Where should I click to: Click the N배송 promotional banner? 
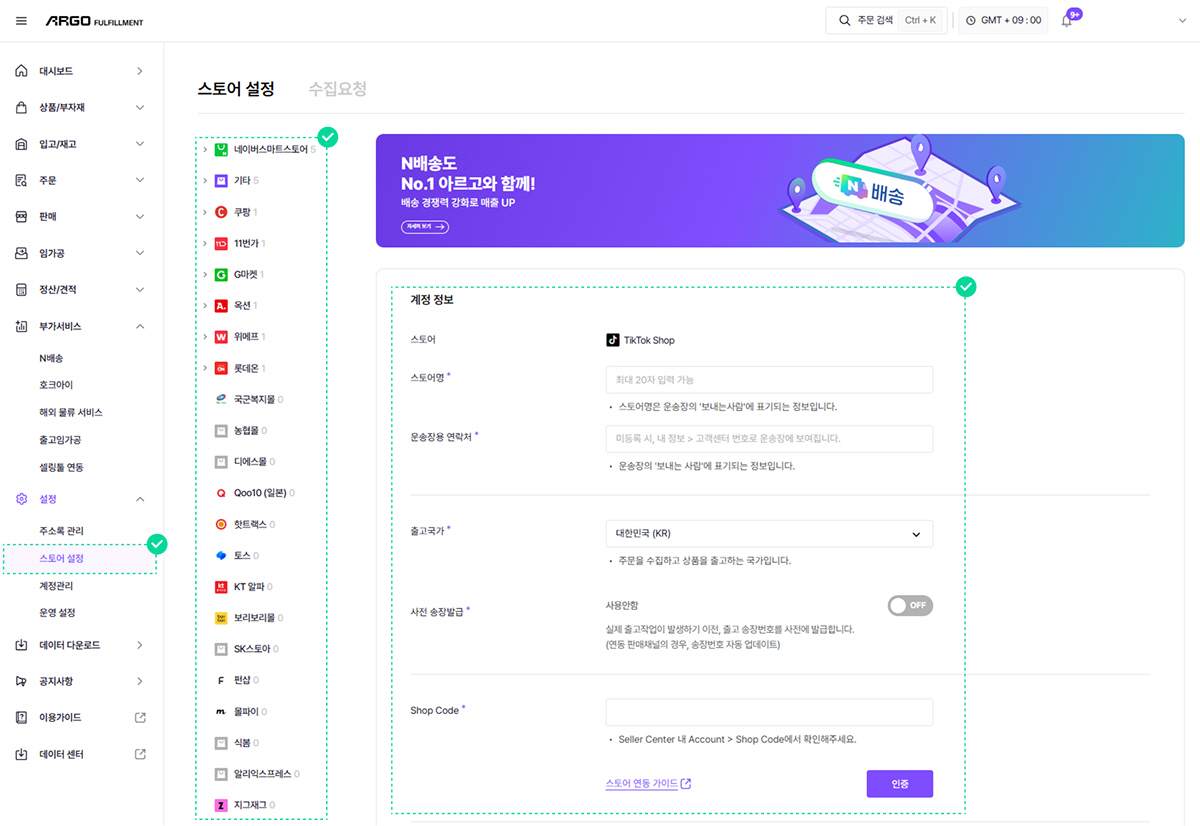point(780,191)
